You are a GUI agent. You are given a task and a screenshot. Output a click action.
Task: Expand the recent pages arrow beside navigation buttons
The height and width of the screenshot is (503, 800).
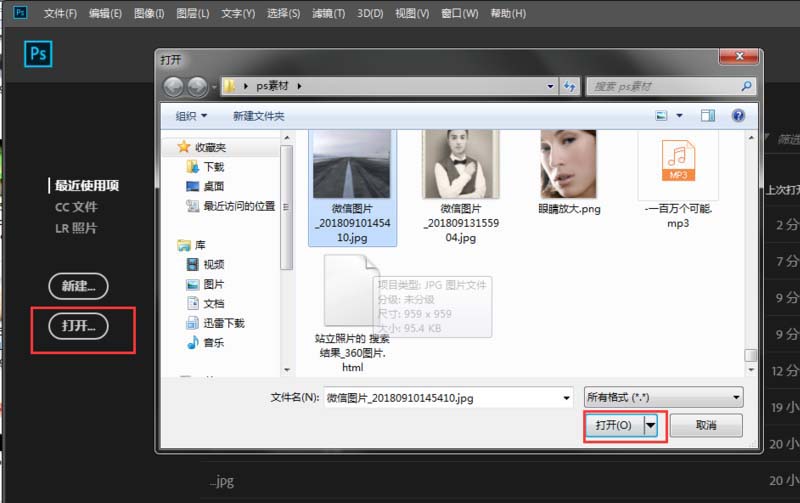214,87
